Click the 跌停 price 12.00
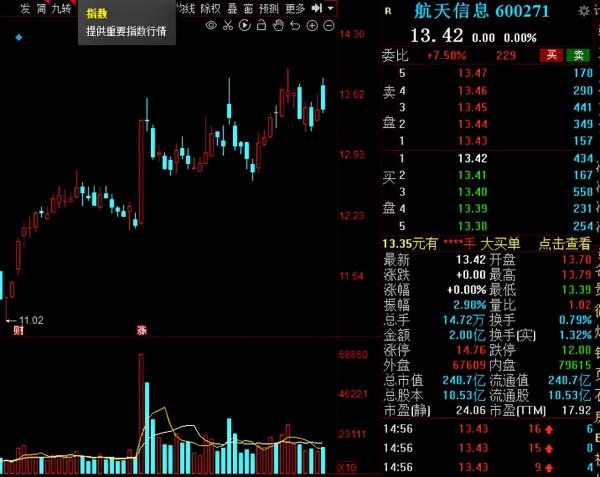This screenshot has height=477, width=600. 576,350
